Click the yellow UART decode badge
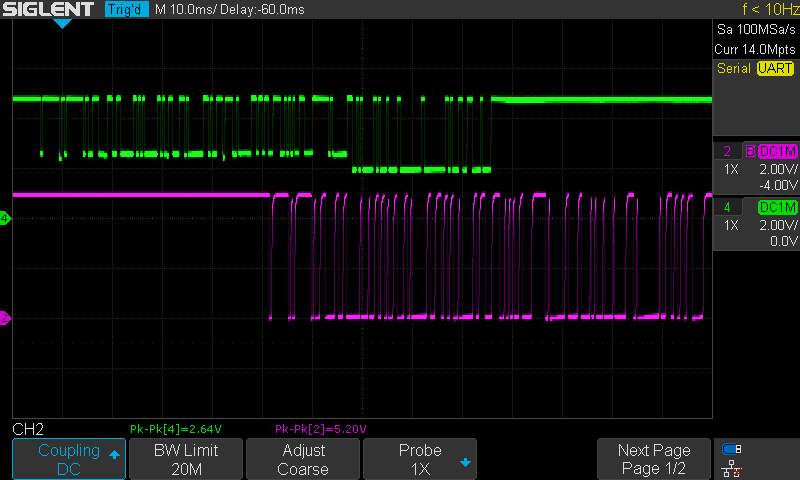800x480 pixels. click(x=775, y=68)
